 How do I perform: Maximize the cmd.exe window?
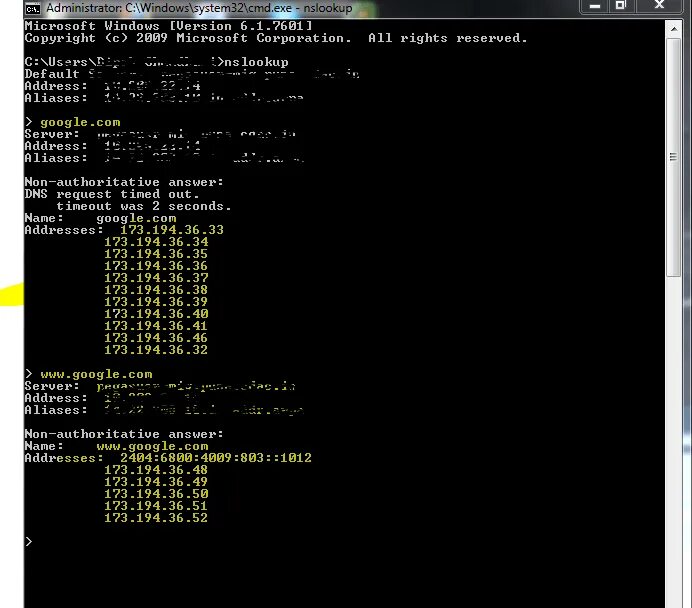(621, 6)
